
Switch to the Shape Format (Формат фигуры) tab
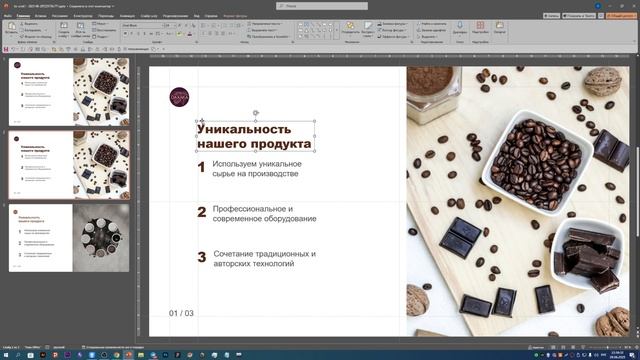[x=236, y=16]
